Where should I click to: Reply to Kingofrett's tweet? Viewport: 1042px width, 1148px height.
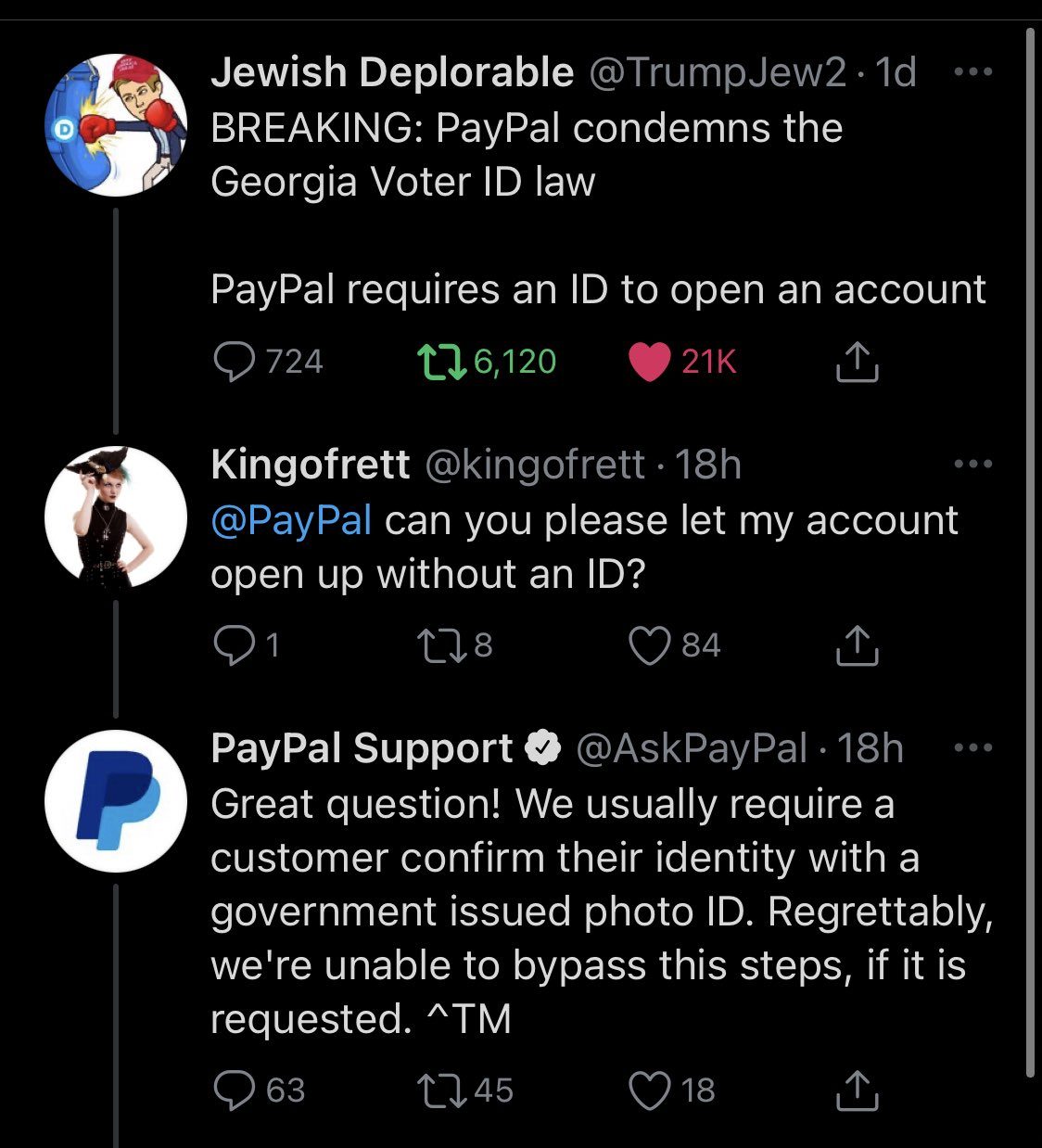pos(234,645)
